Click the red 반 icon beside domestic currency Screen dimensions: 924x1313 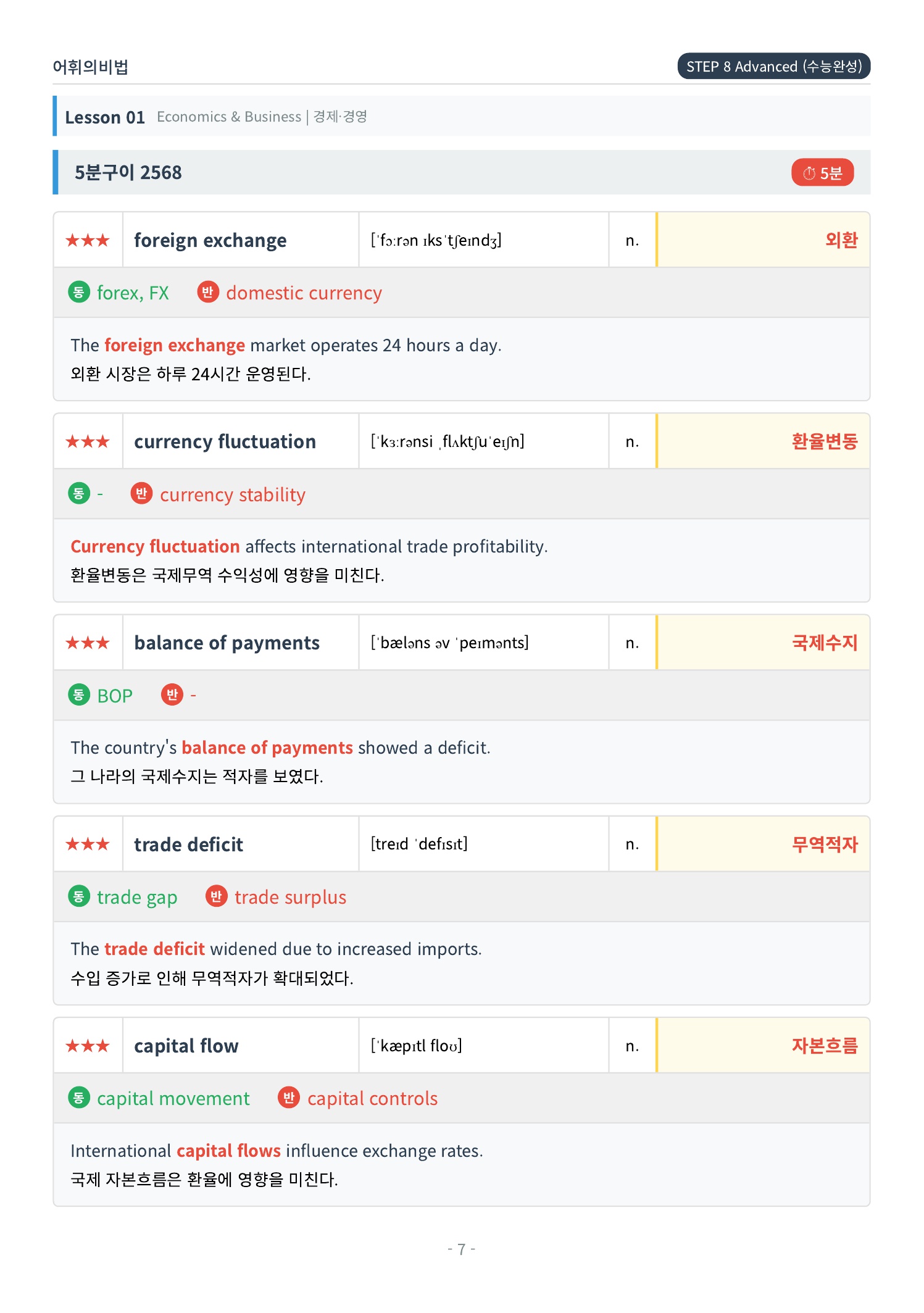click(x=208, y=292)
